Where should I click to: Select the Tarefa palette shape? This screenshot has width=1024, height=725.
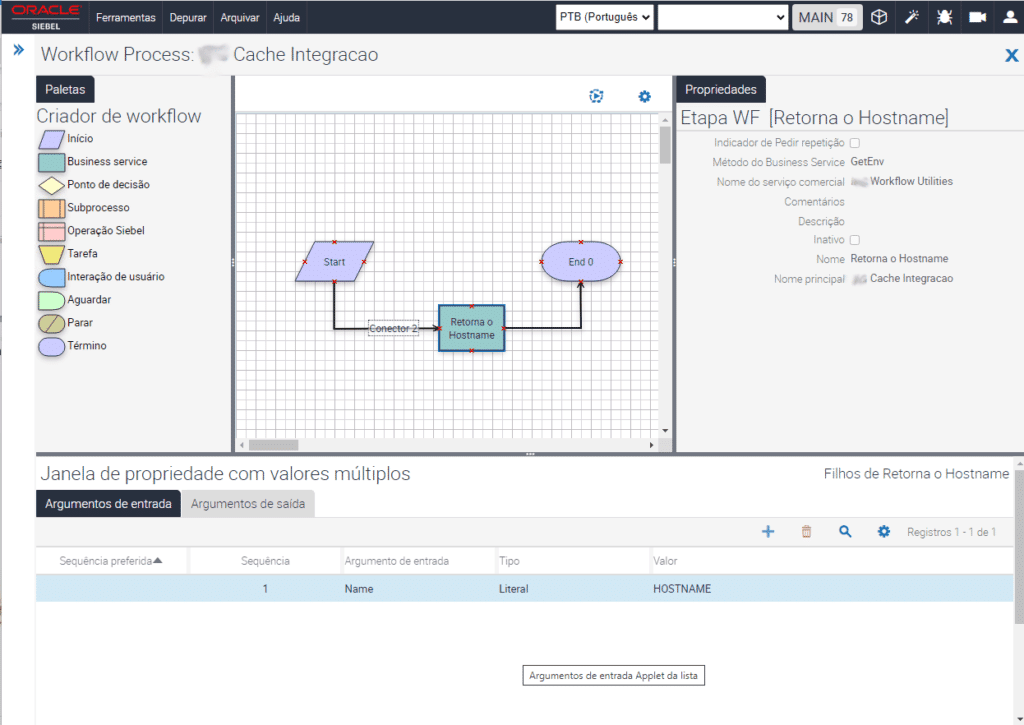click(x=51, y=254)
